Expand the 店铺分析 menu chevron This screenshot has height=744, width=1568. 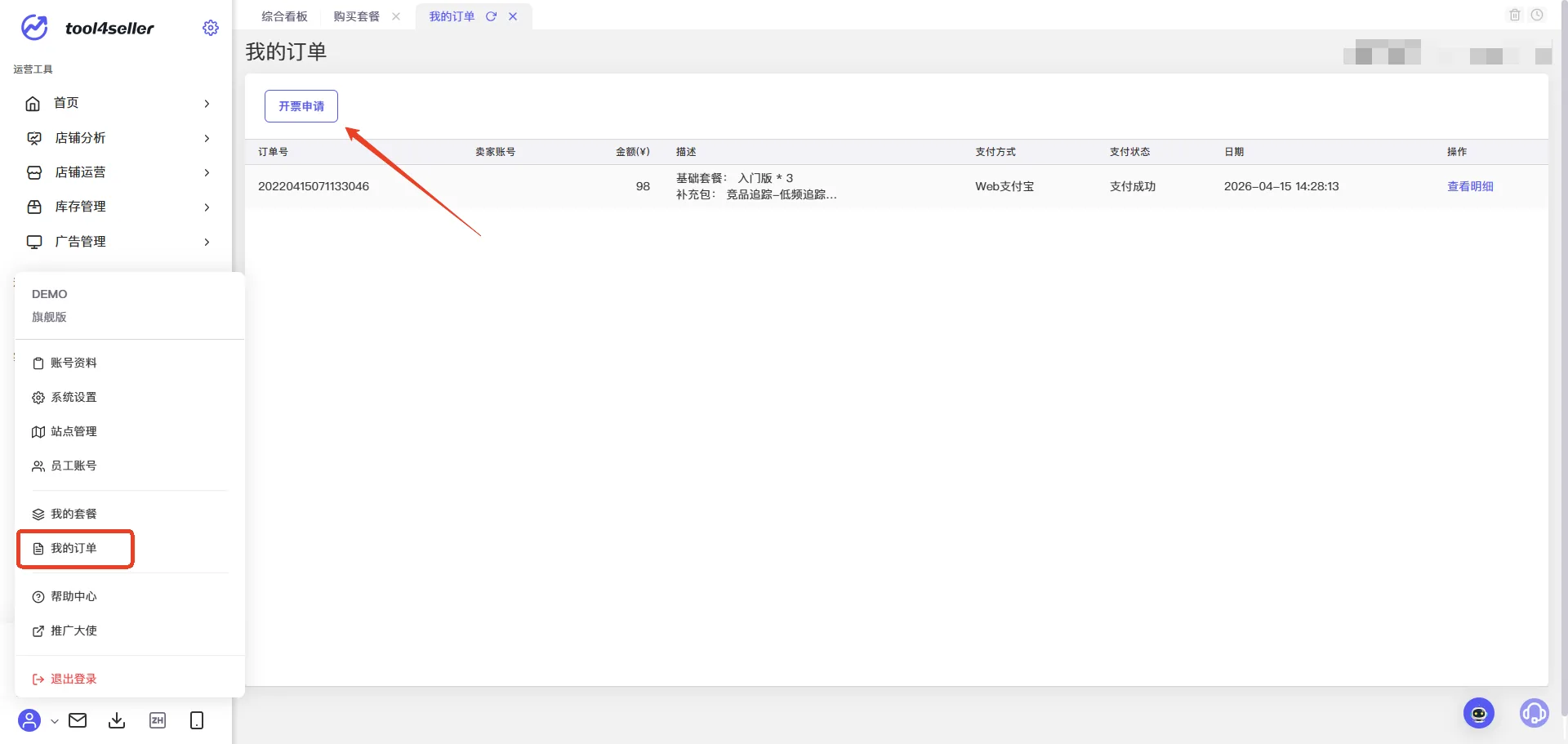coord(207,138)
